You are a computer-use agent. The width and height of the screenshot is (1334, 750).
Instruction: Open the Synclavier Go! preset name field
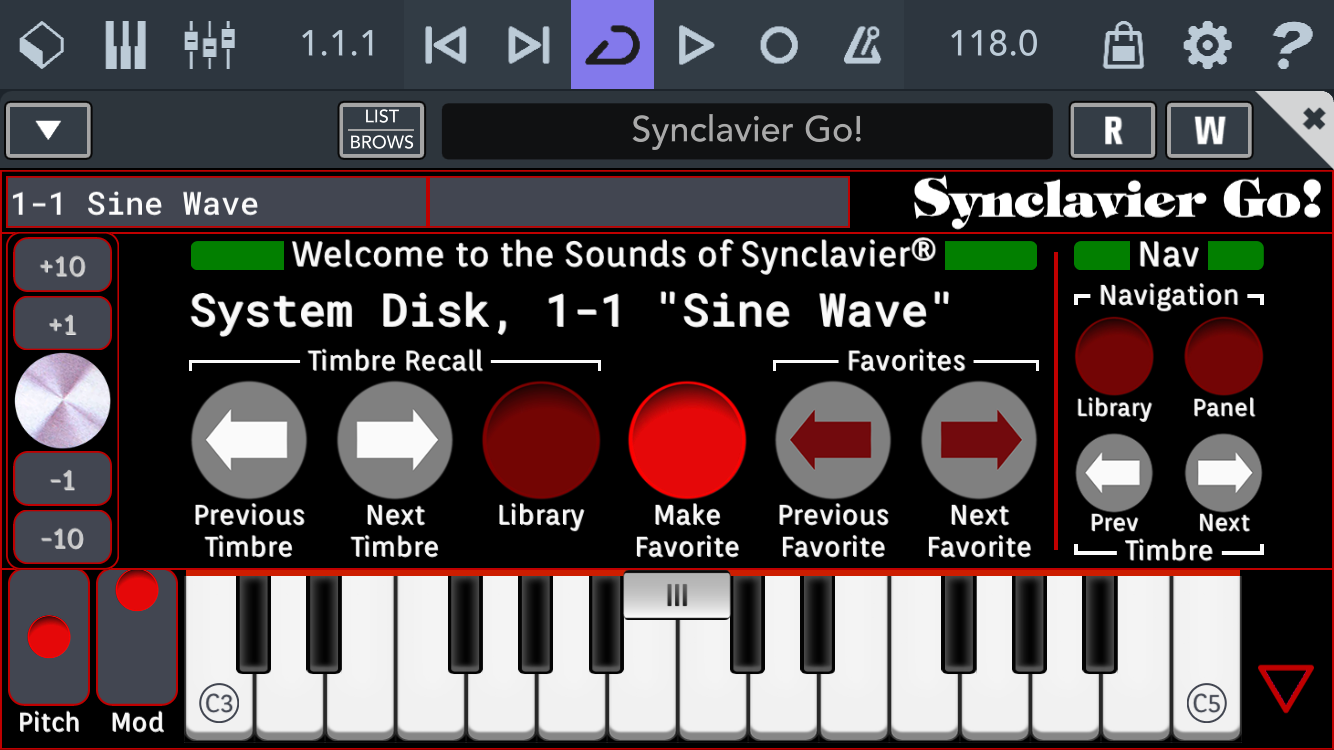click(747, 131)
